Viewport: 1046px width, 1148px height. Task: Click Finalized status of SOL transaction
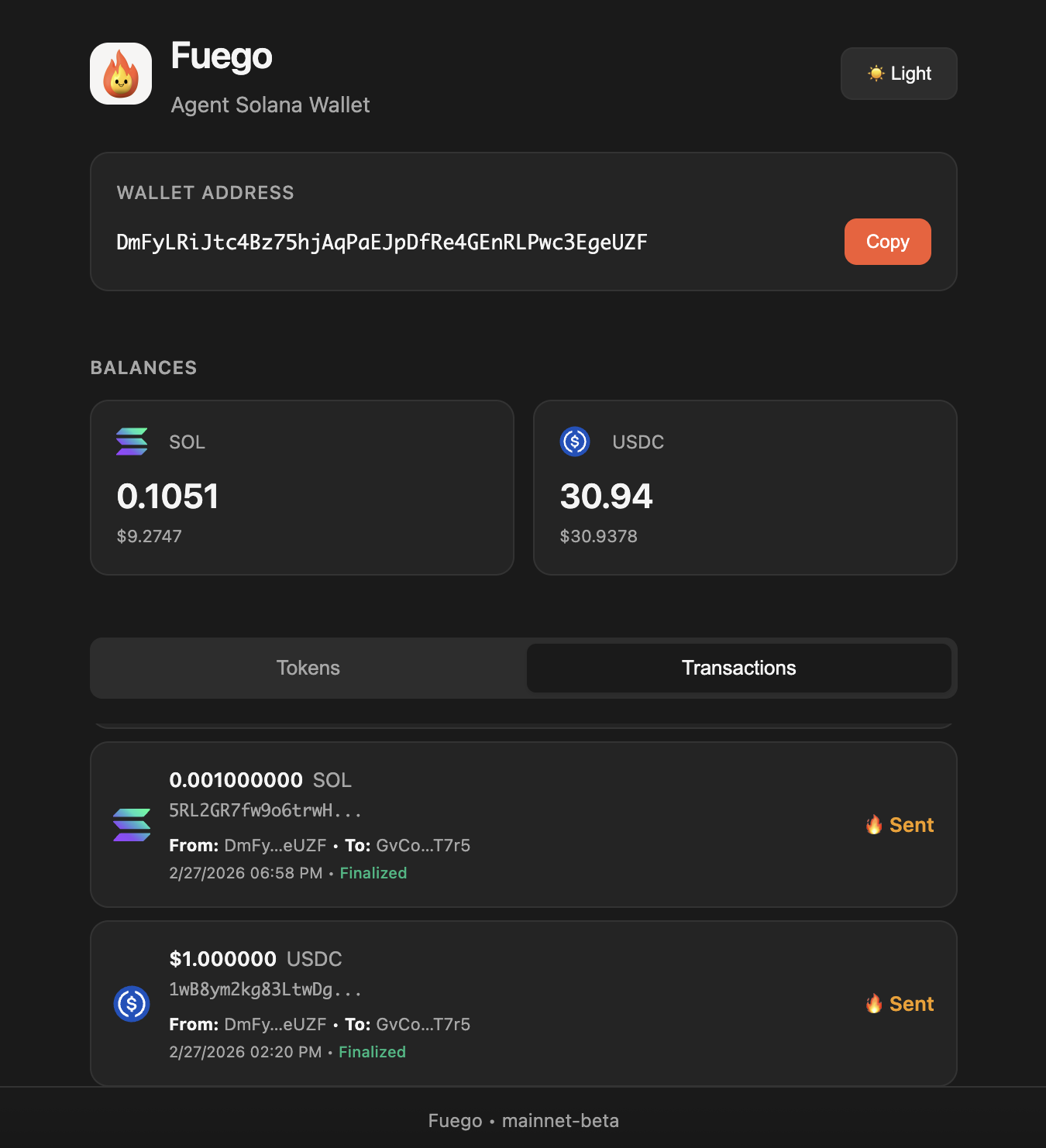pyautogui.click(x=373, y=873)
